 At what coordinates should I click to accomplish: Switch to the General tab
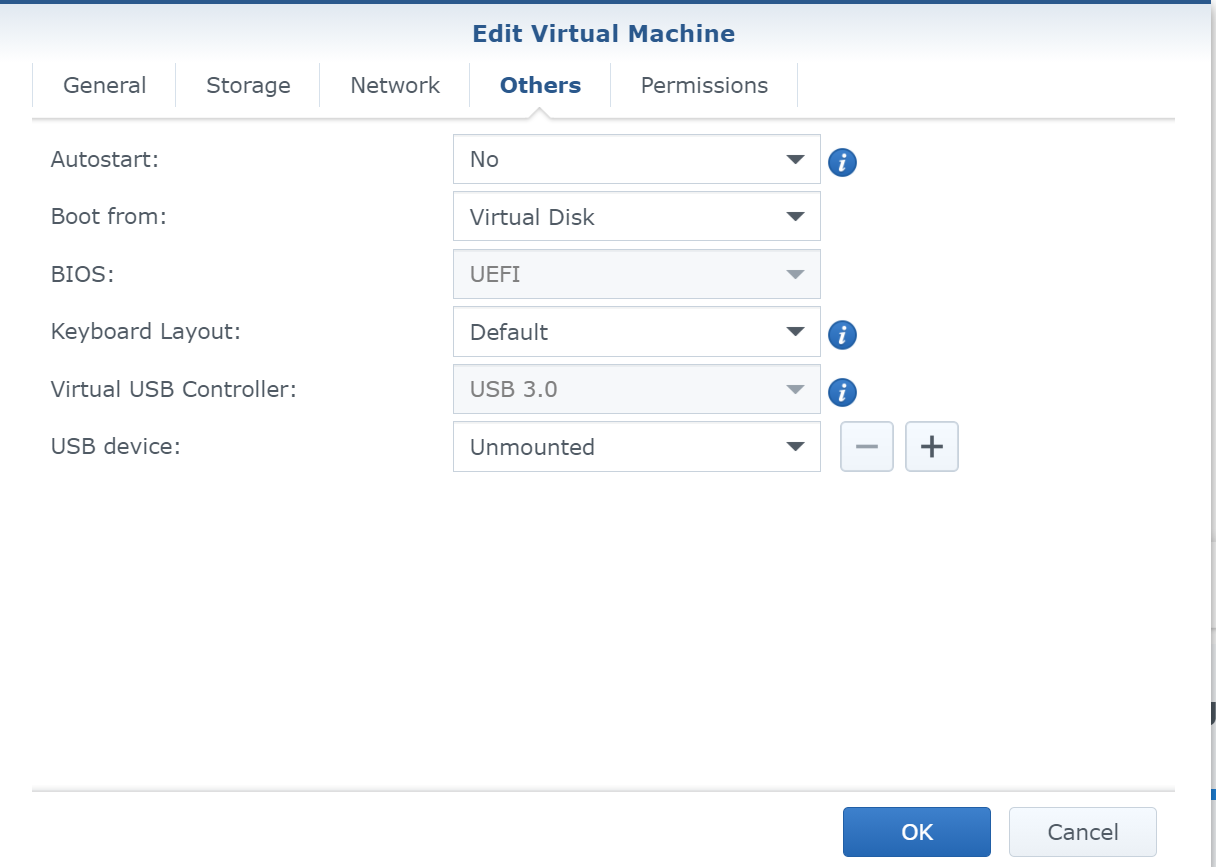pos(104,85)
